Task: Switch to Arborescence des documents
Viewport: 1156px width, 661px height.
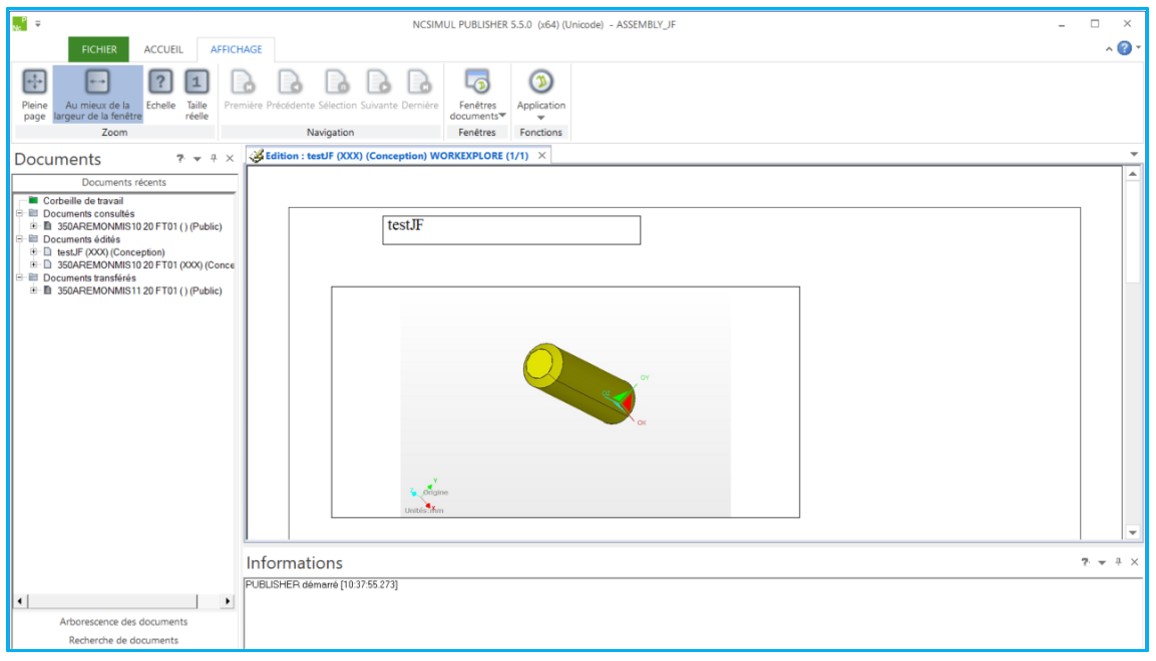Action: (123, 622)
